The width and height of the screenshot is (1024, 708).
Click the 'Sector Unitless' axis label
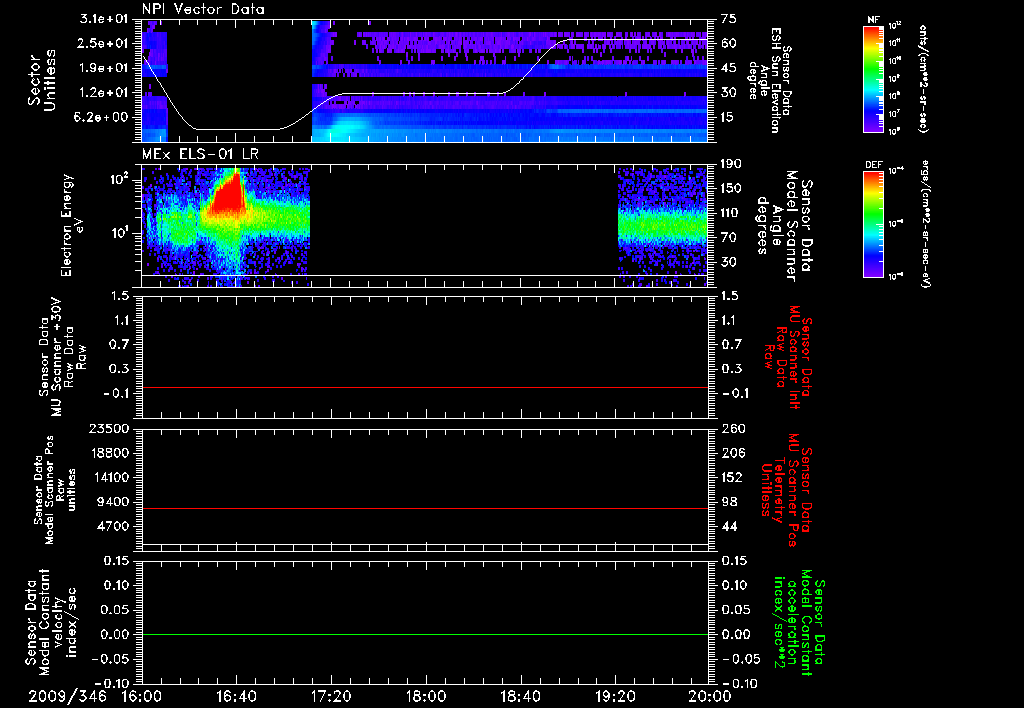pyautogui.click(x=42, y=80)
